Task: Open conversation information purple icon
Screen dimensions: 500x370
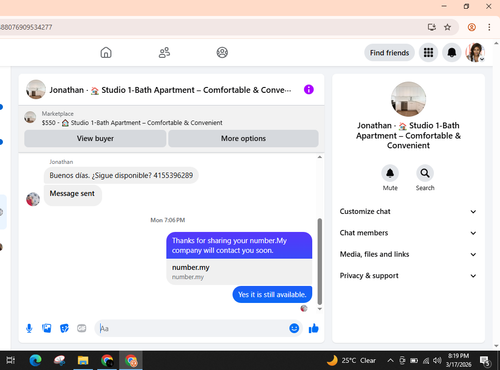Action: click(x=309, y=89)
